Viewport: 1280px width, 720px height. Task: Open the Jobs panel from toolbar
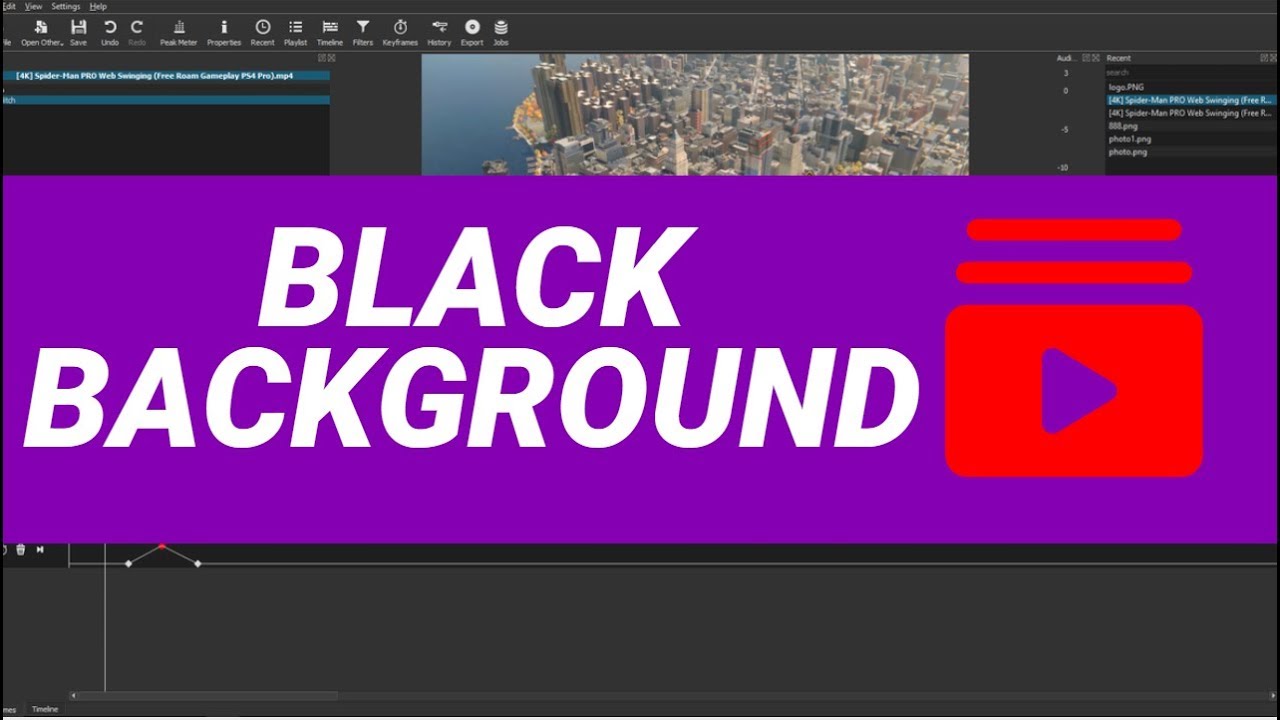pos(501,33)
